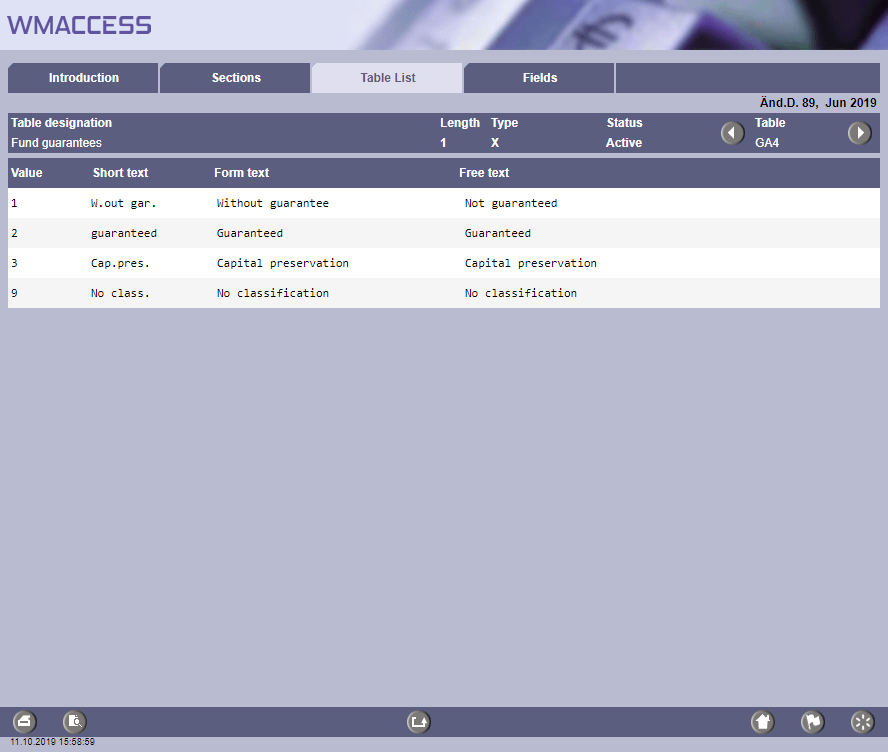Viewport: 888px width, 752px height.
Task: Click the Free text column header
Action: [484, 173]
